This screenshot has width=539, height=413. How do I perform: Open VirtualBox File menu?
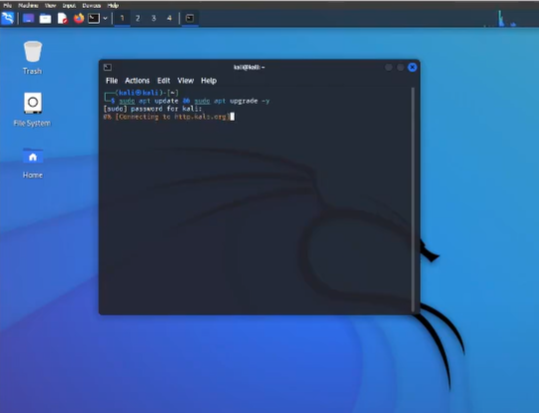point(7,6)
